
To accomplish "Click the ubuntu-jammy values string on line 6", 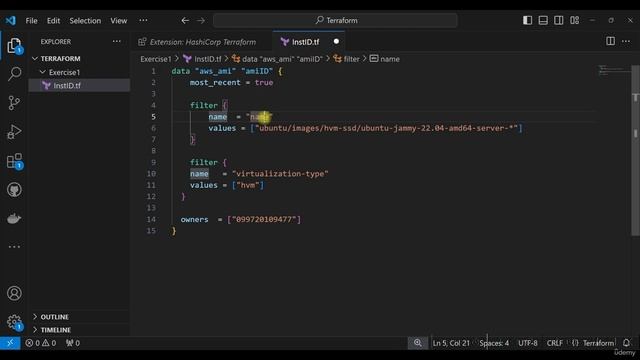I will coord(386,128).
